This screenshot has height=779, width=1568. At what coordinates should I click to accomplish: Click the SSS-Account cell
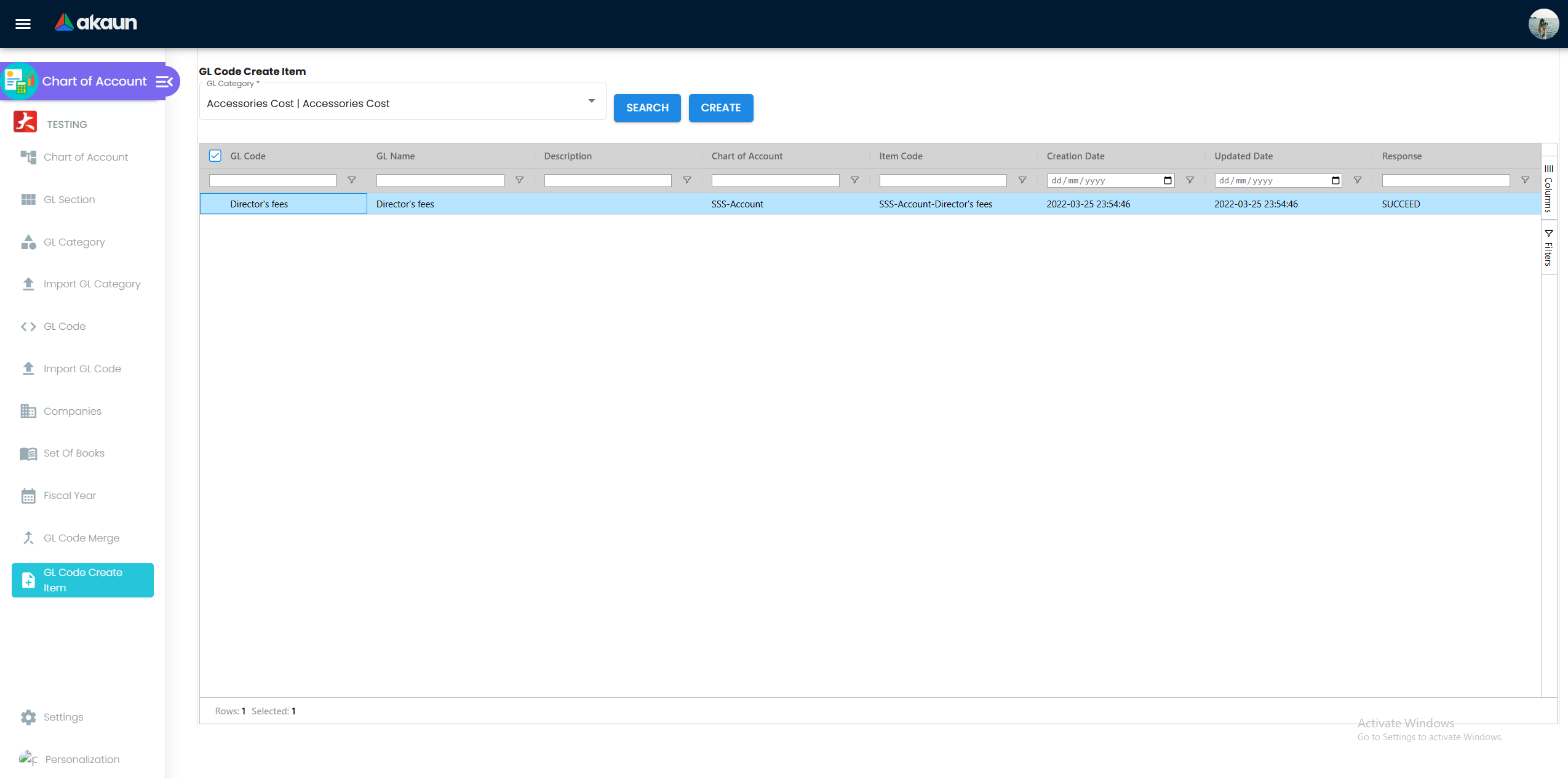(786, 204)
